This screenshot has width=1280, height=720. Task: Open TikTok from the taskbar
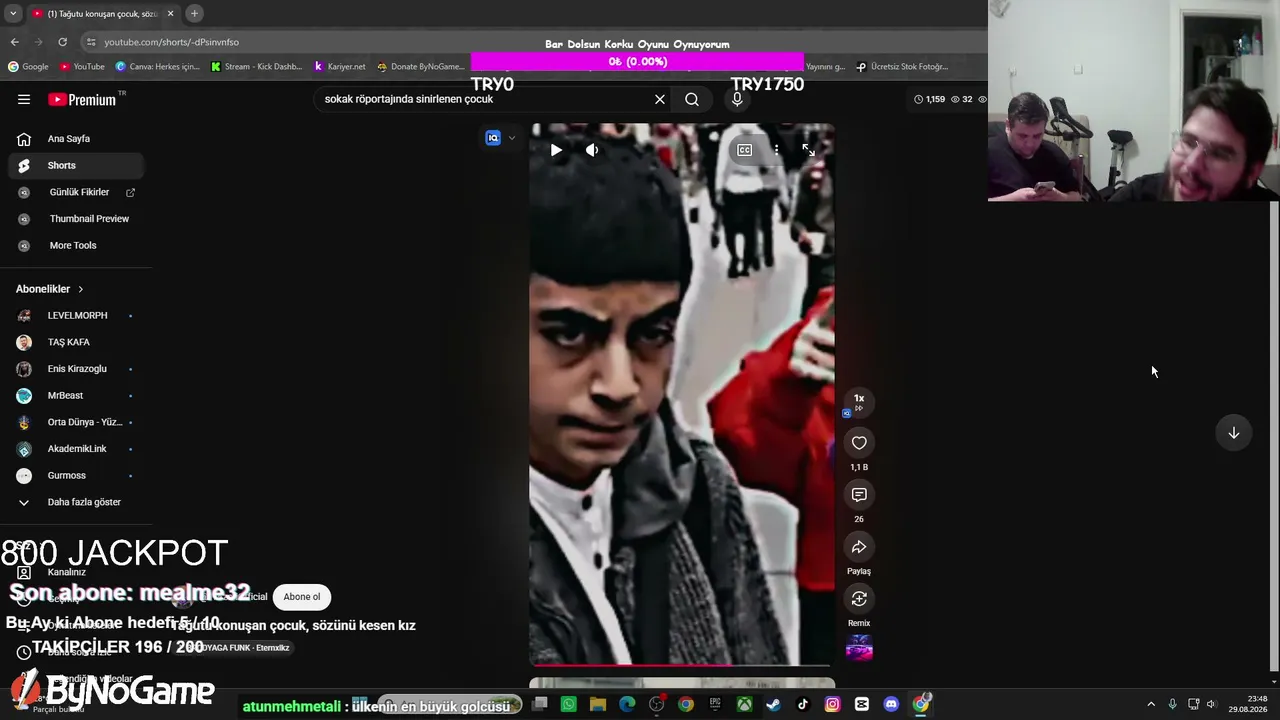click(803, 705)
